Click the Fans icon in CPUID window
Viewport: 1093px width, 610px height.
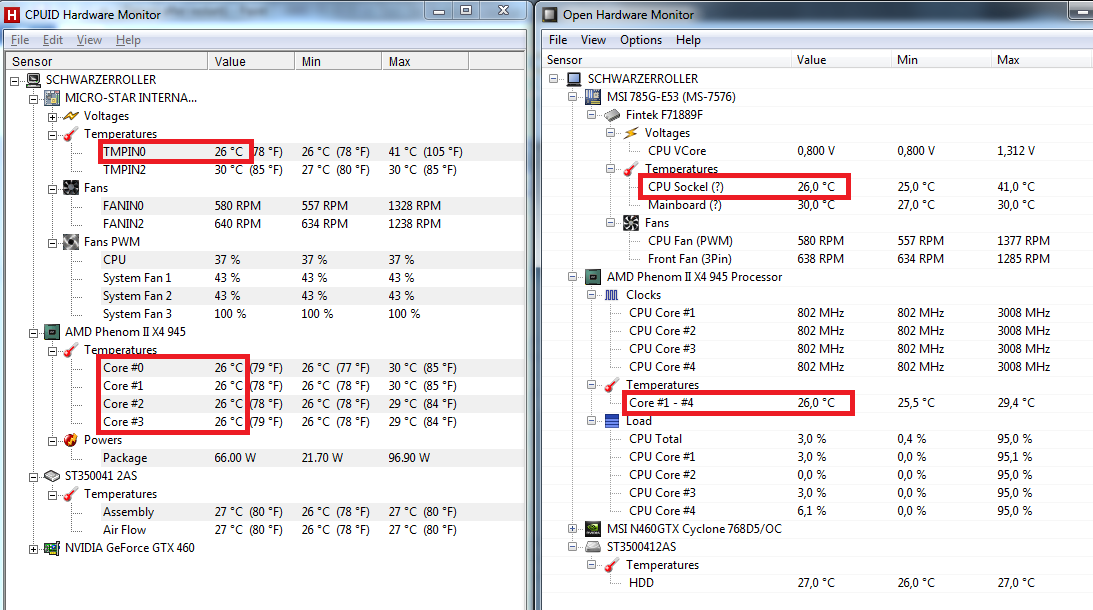(70, 188)
